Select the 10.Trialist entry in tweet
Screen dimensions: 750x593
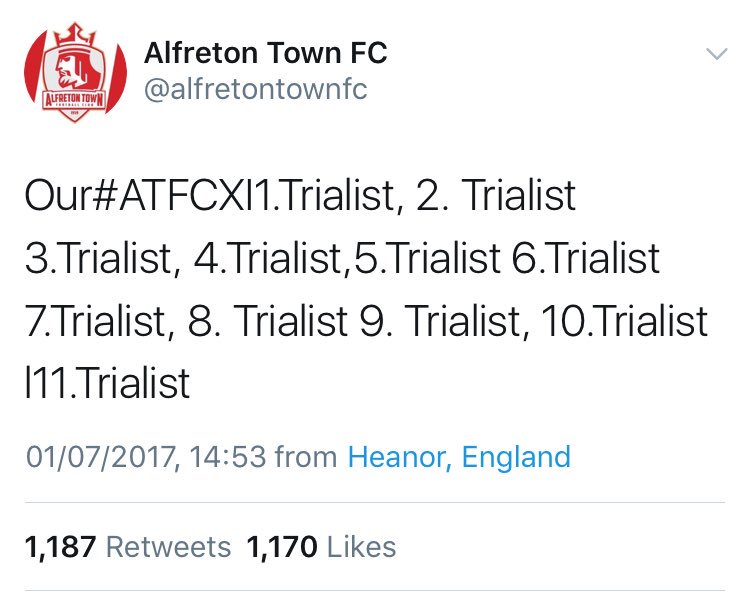[625, 320]
